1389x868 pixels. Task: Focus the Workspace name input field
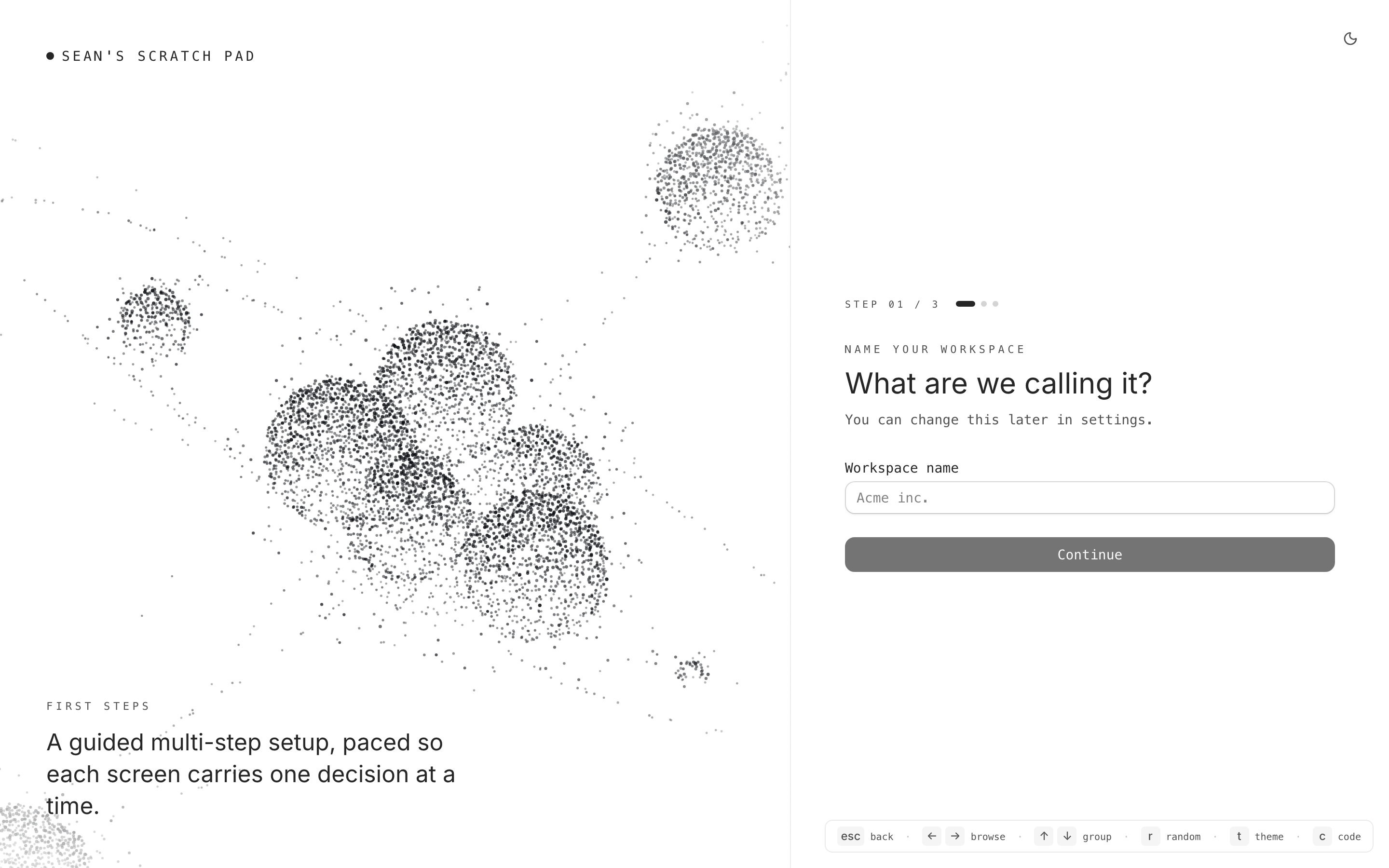[x=1089, y=498]
